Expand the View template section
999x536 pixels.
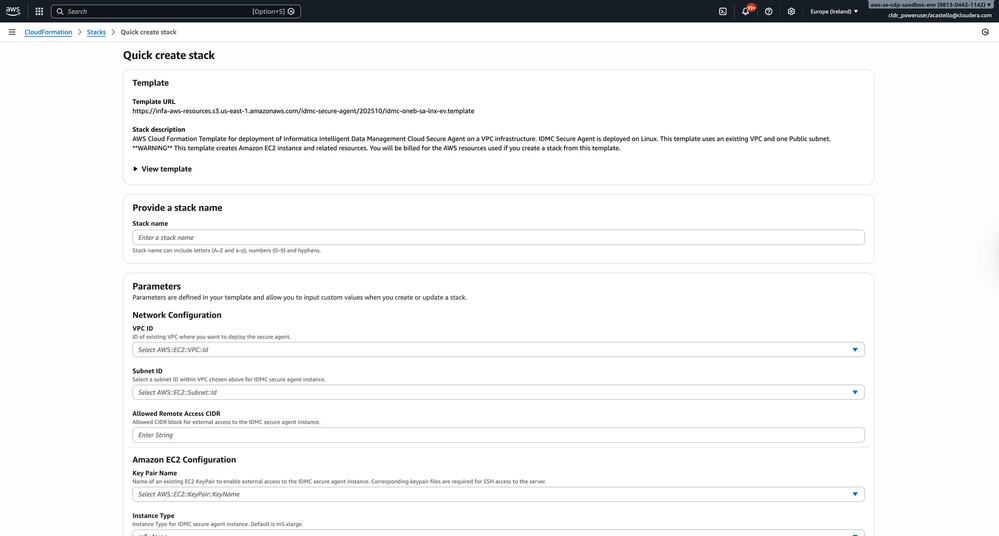162,169
